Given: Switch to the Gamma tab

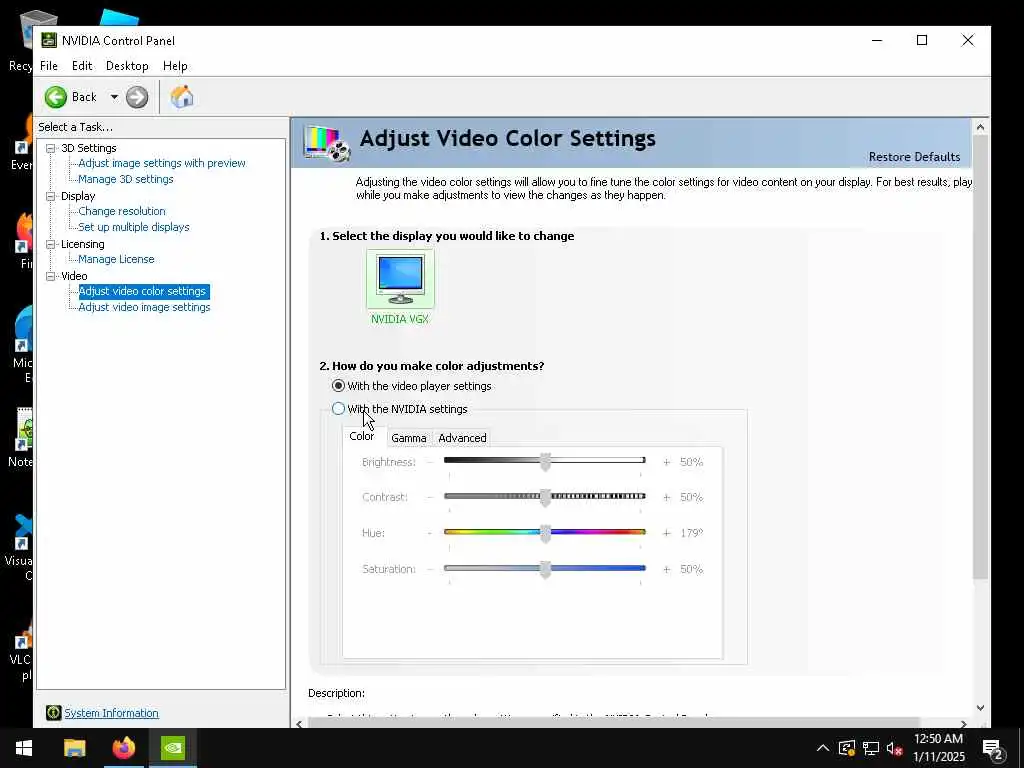Looking at the screenshot, I should (409, 438).
